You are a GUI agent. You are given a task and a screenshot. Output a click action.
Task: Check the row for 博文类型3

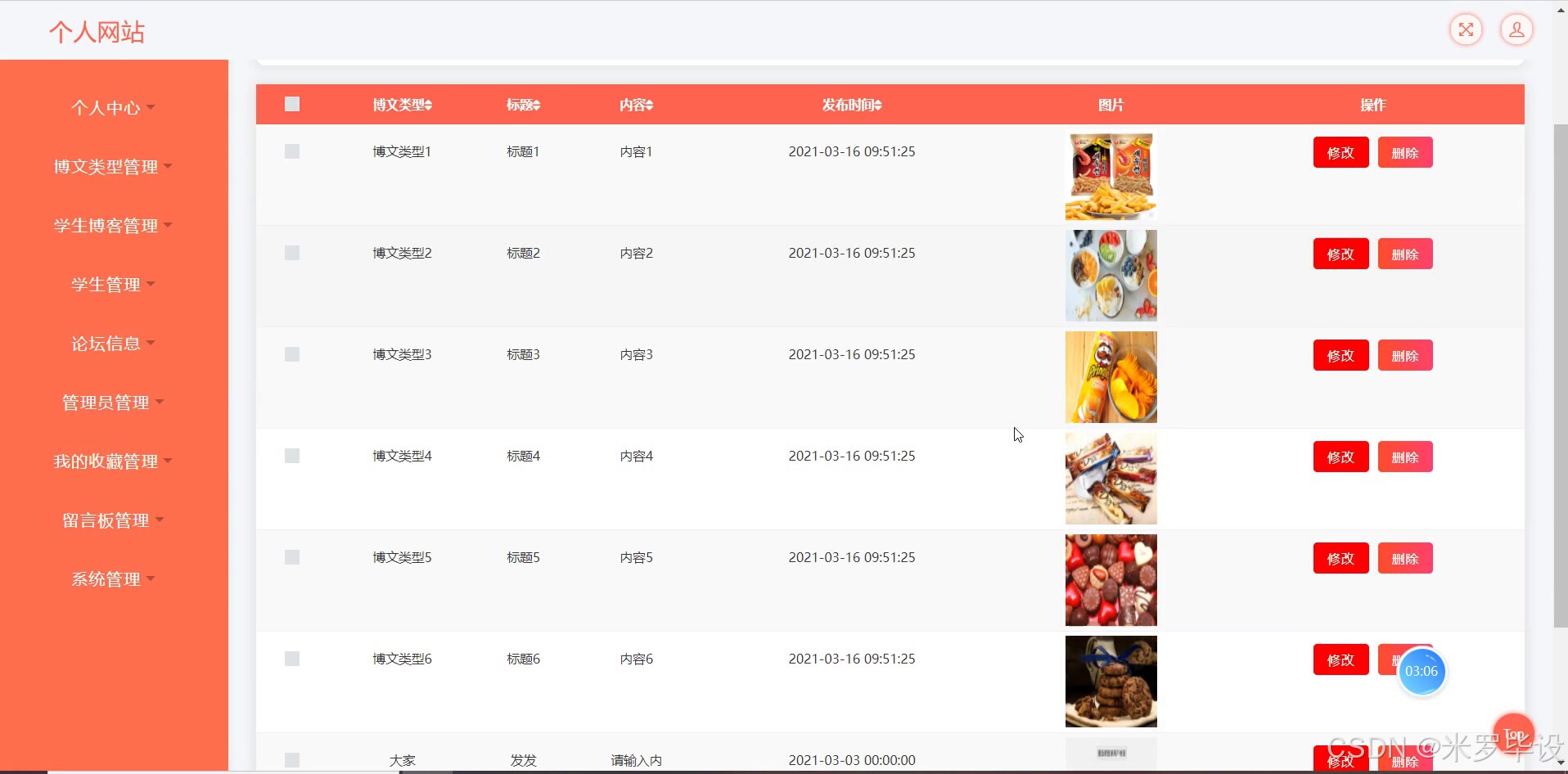click(292, 354)
